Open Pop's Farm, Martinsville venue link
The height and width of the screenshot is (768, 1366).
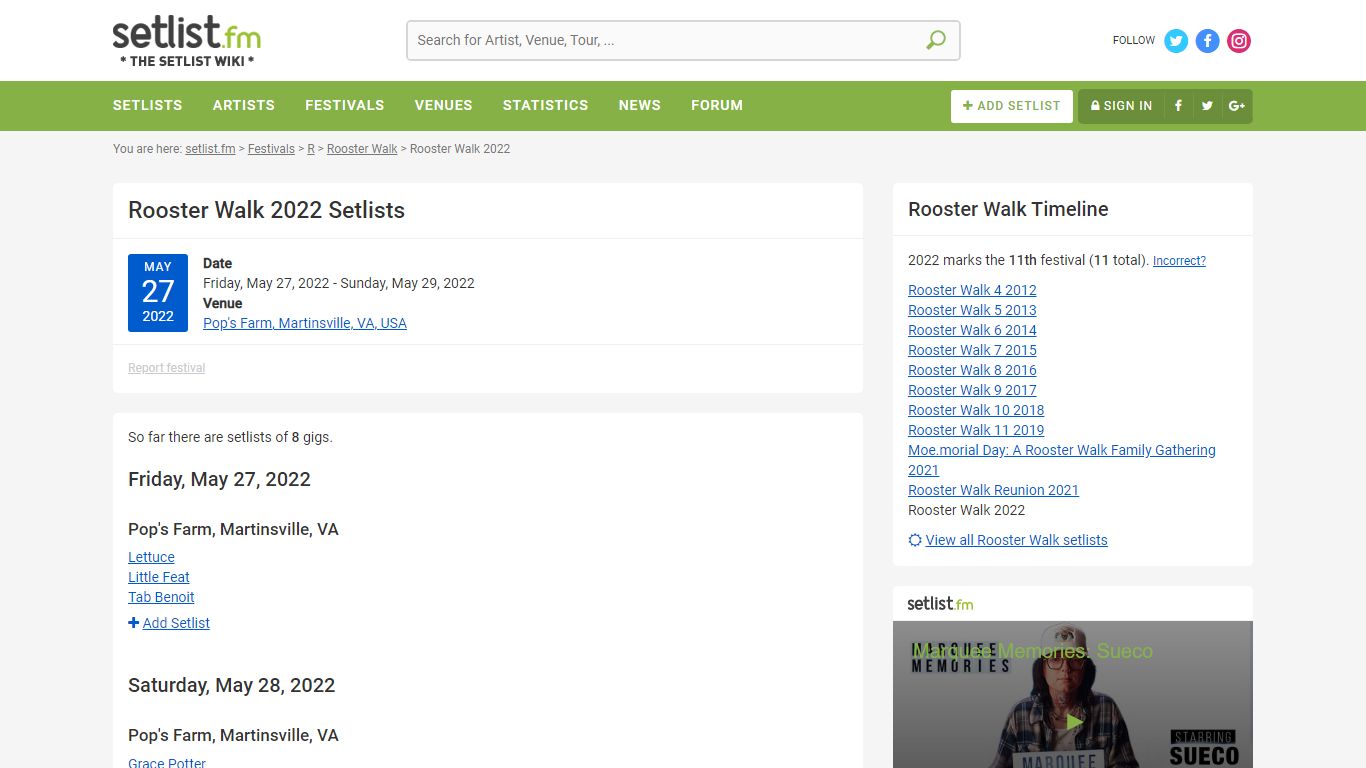pos(305,323)
